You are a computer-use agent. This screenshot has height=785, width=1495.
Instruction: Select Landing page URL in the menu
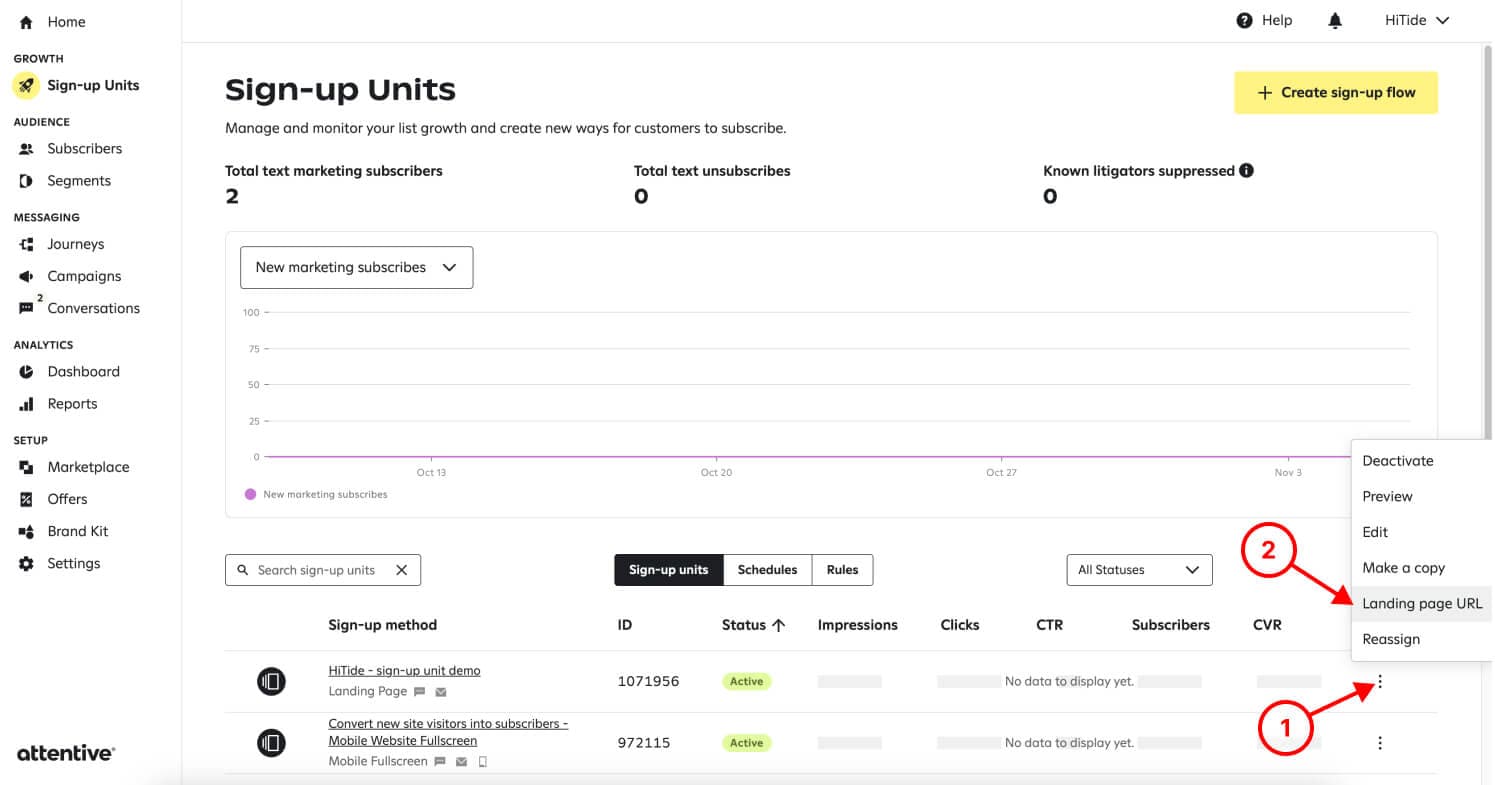(1420, 604)
